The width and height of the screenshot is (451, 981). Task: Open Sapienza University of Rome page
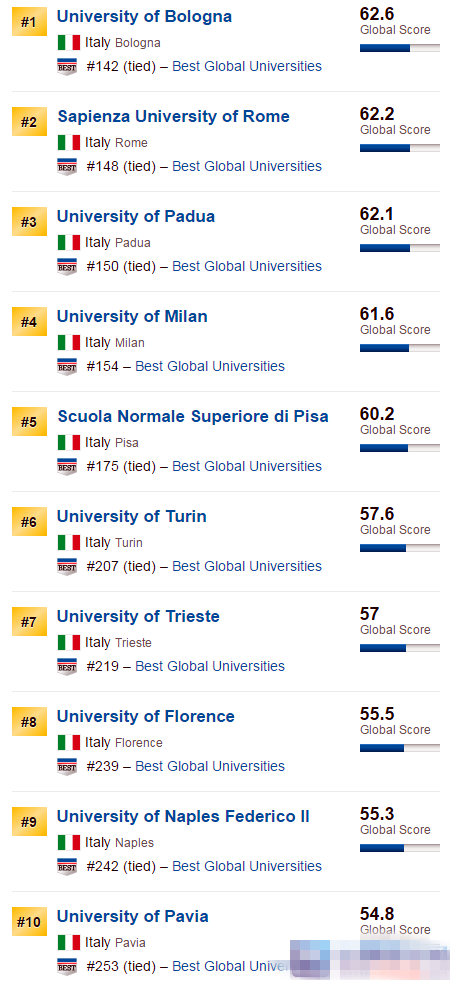[x=174, y=116]
